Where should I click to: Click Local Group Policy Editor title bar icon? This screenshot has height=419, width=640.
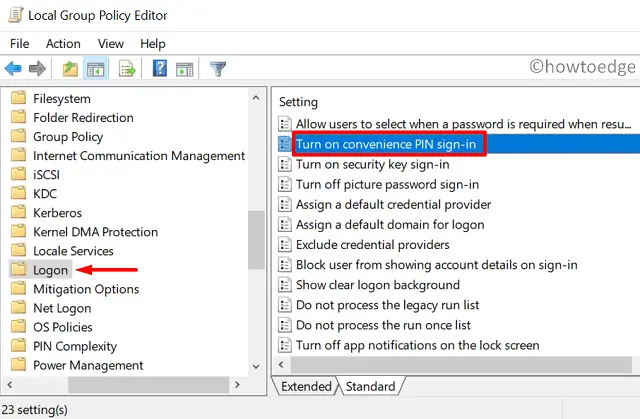[16, 15]
